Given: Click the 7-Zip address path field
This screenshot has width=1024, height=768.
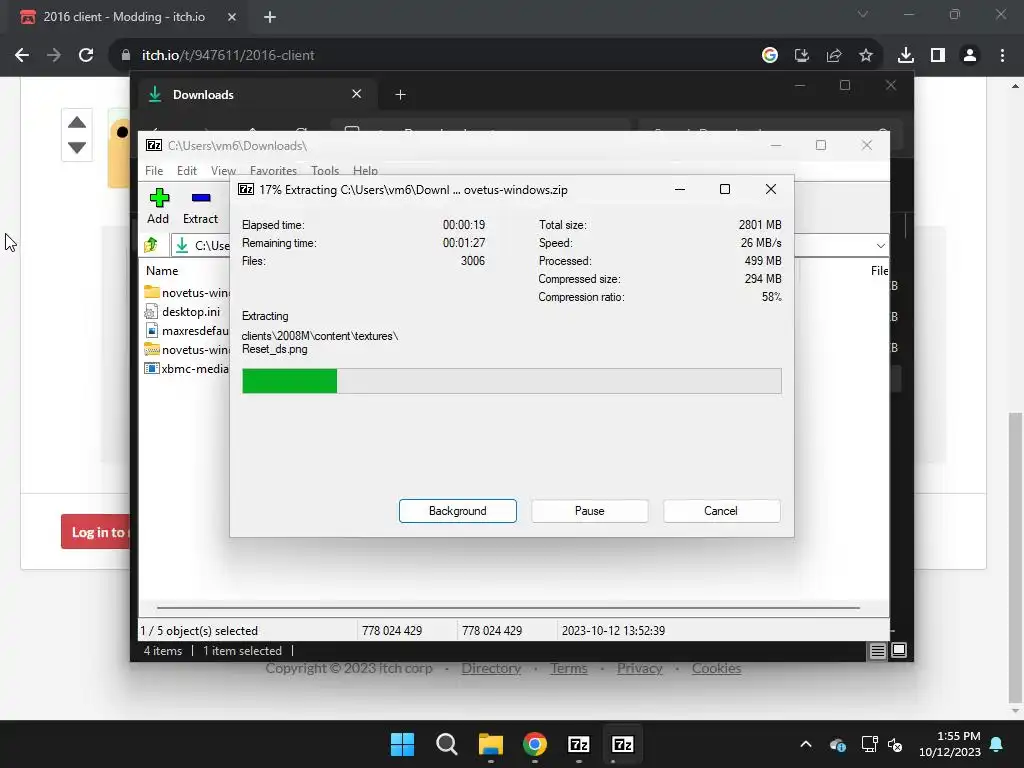Looking at the screenshot, I should tap(529, 246).
